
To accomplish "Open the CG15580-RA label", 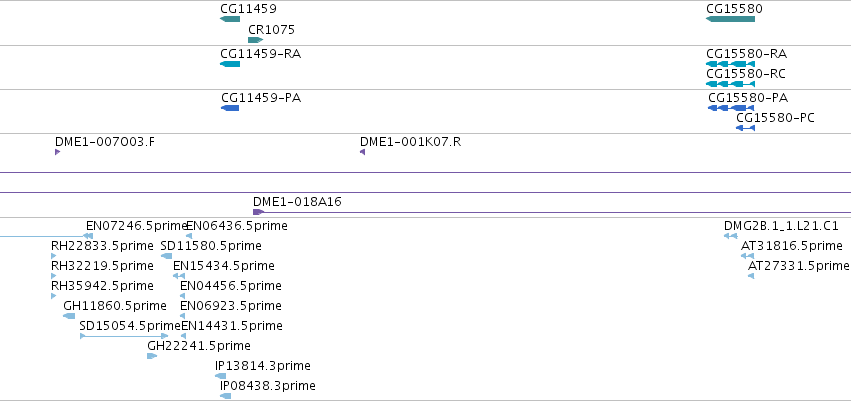I will (746, 54).
